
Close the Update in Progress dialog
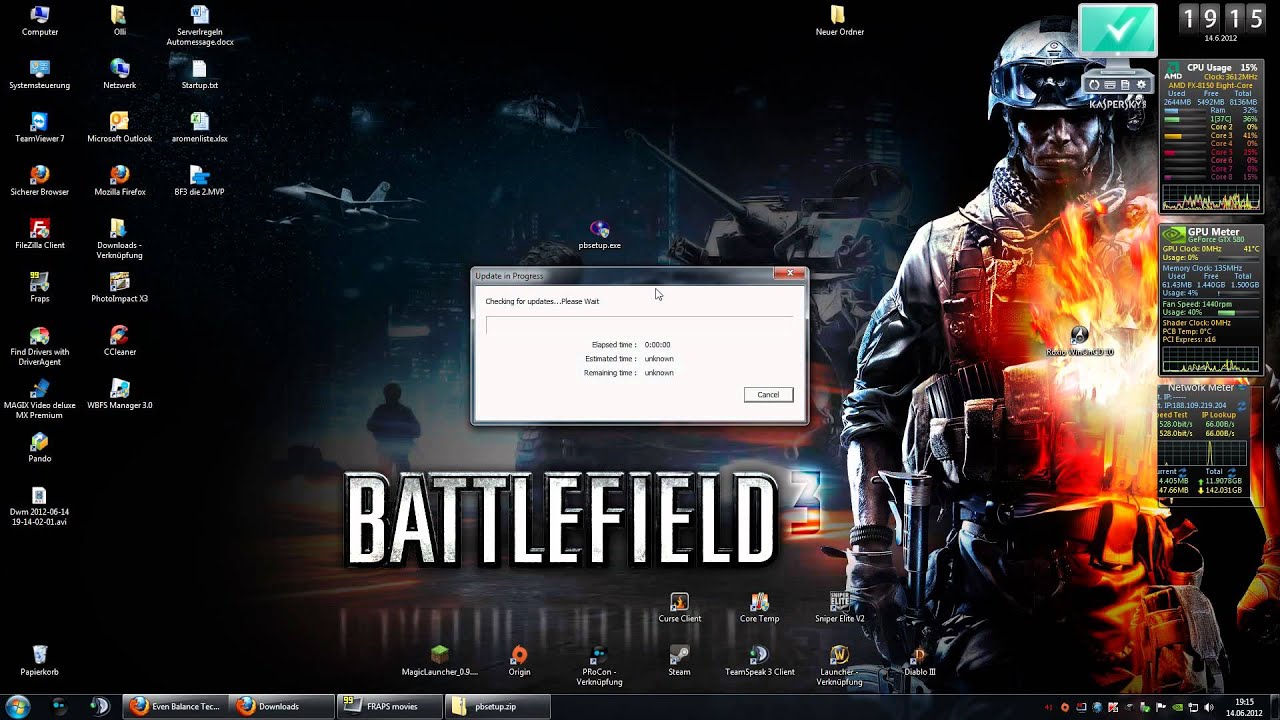pos(789,273)
